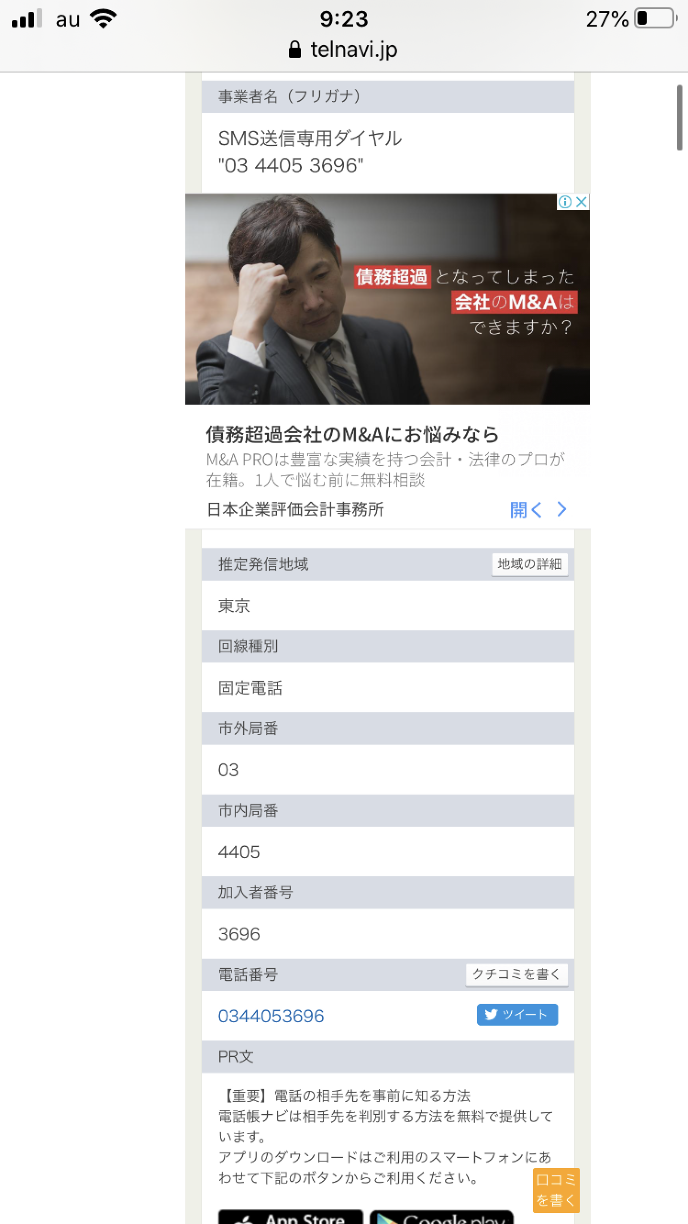Tap the 開く link in the ad
The height and width of the screenshot is (1224, 688).
(x=526, y=509)
